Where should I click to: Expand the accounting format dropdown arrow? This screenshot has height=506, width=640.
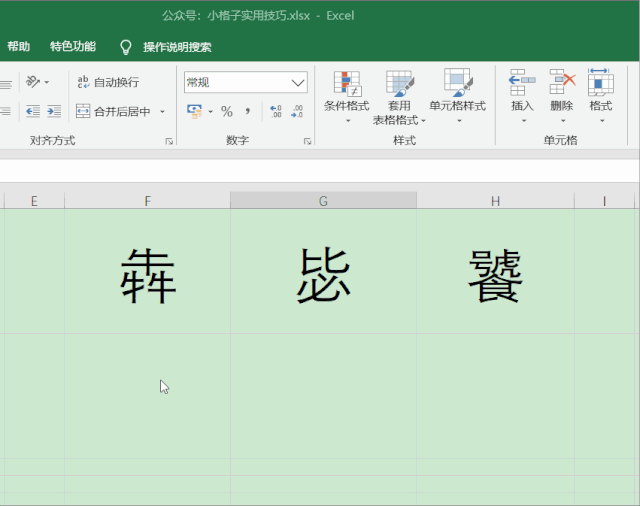click(211, 111)
